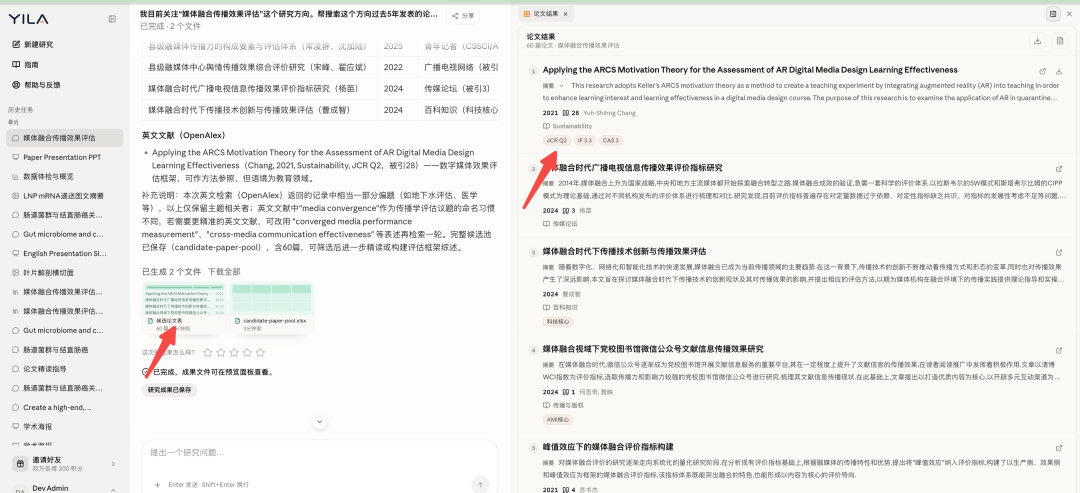Click the Sustainability journal label
Screen dimensions: 1080x493
(x=568, y=127)
